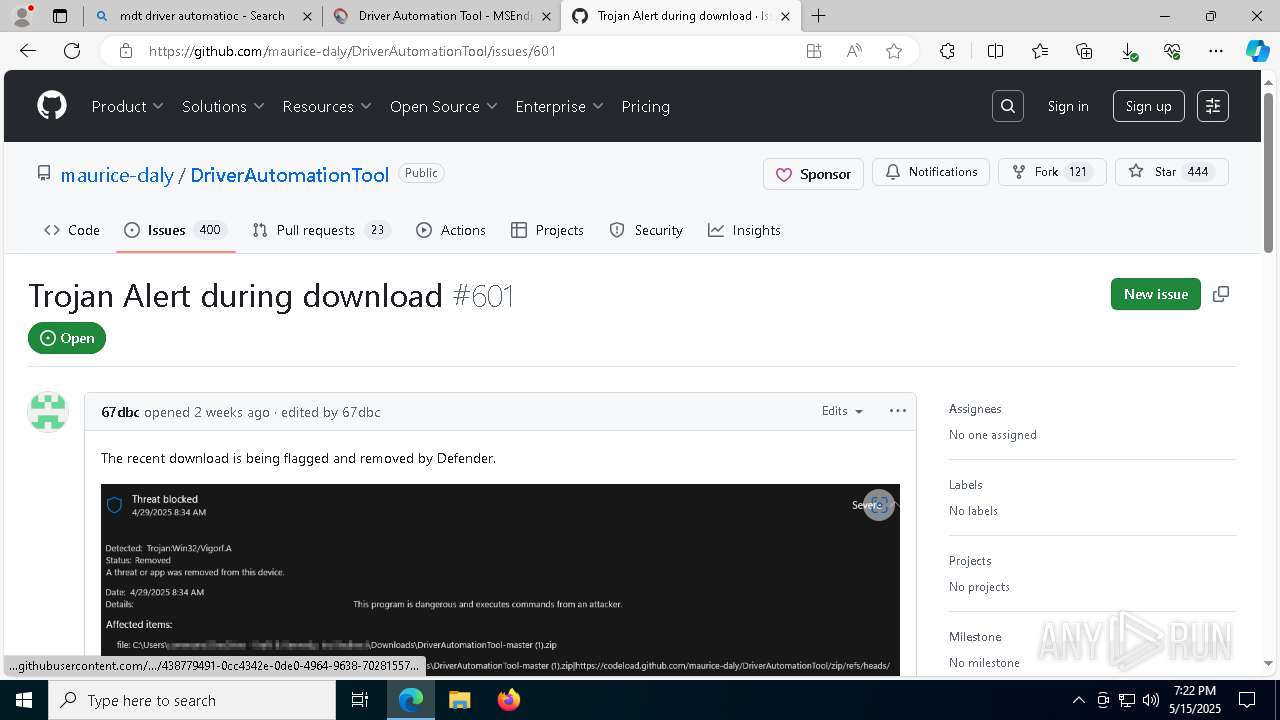Open browser Extensions puzzle icon
Screen dimensions: 1280x720
click(947, 51)
